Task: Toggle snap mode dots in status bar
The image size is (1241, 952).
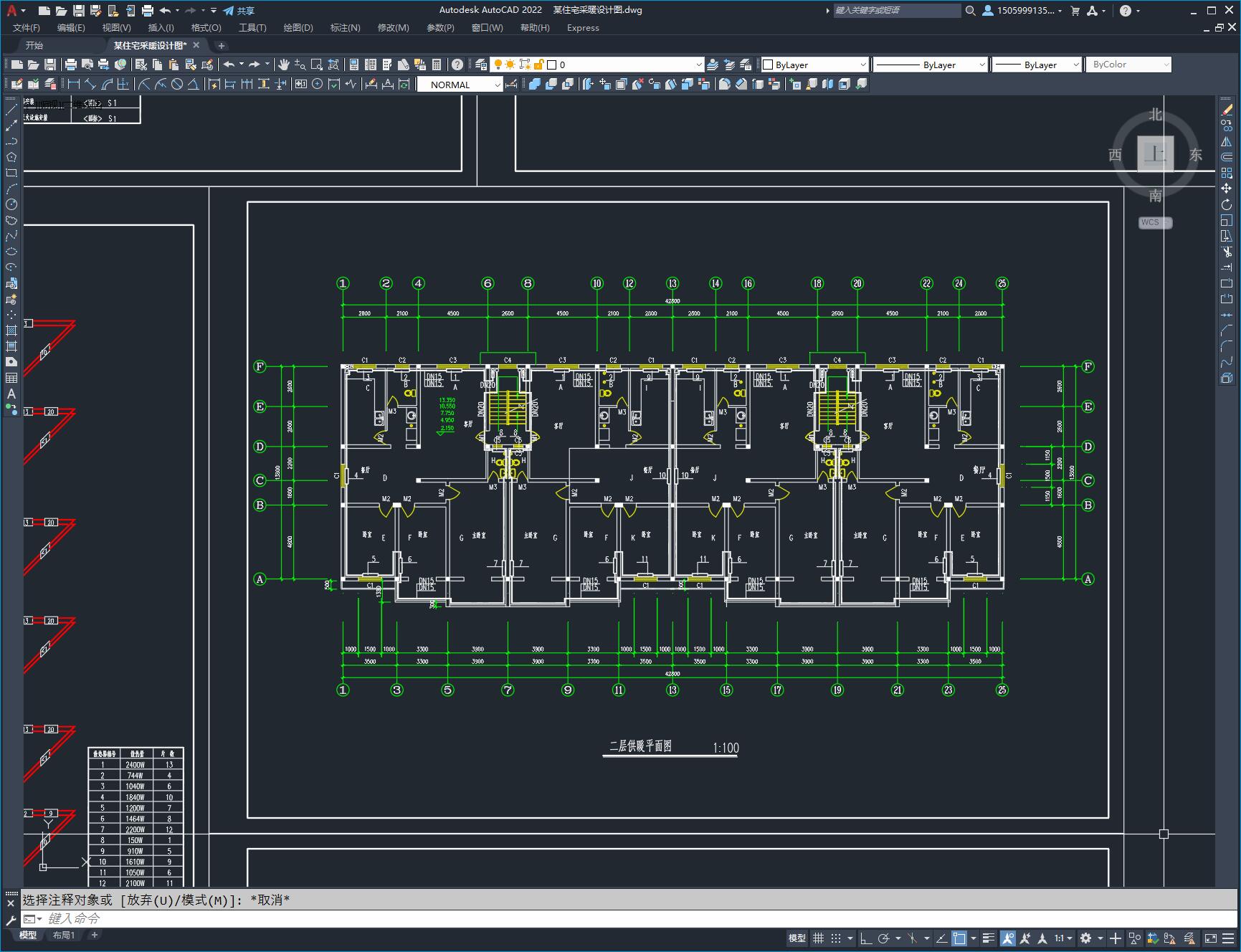Action: click(x=836, y=938)
